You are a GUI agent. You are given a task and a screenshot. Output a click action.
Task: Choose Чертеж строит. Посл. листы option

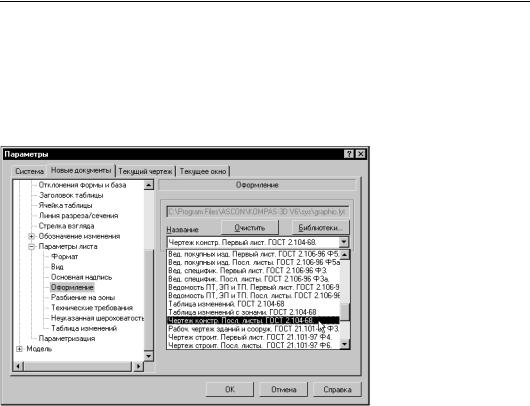(x=254, y=345)
